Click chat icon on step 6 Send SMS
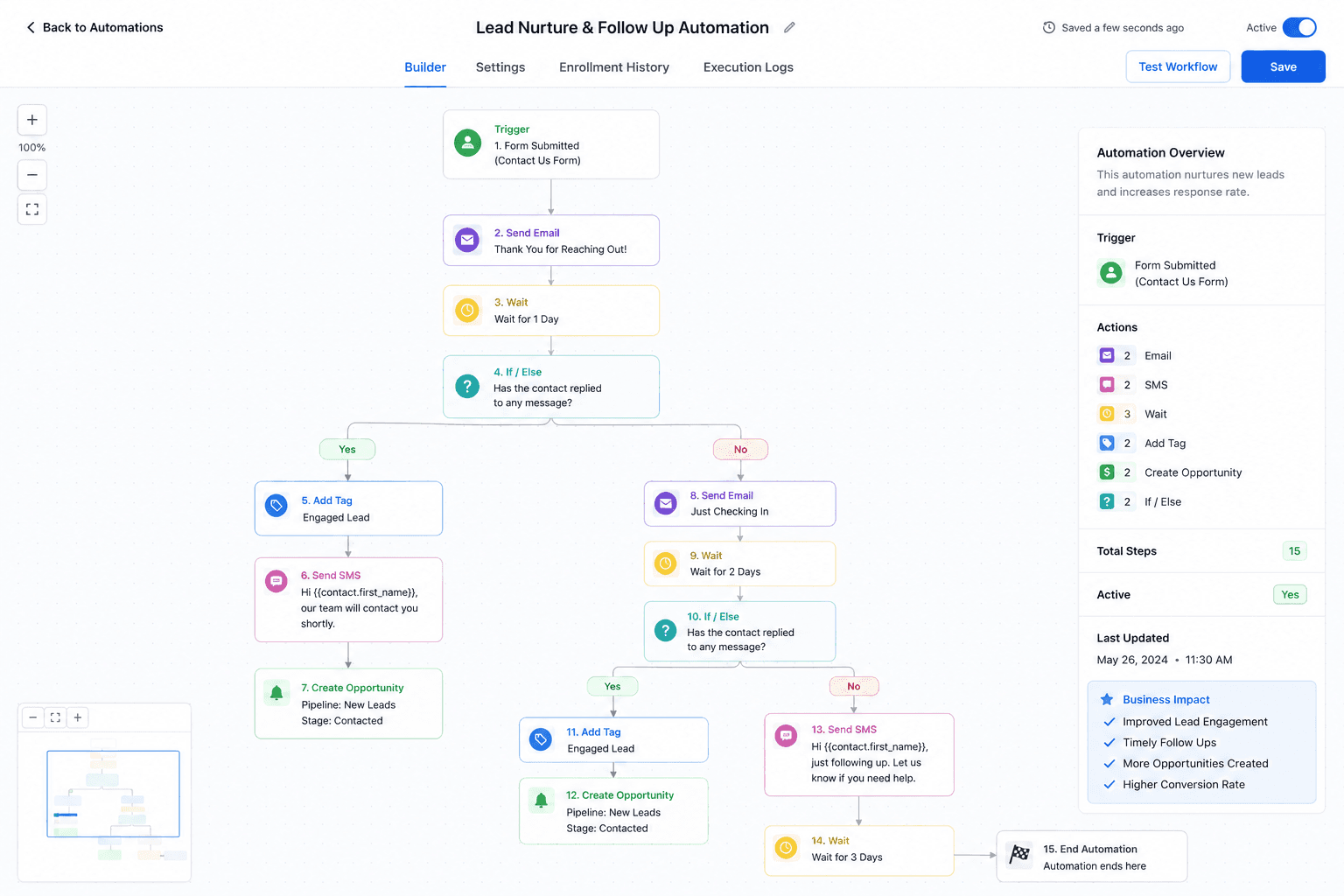This screenshot has width=1344, height=896. point(276,581)
